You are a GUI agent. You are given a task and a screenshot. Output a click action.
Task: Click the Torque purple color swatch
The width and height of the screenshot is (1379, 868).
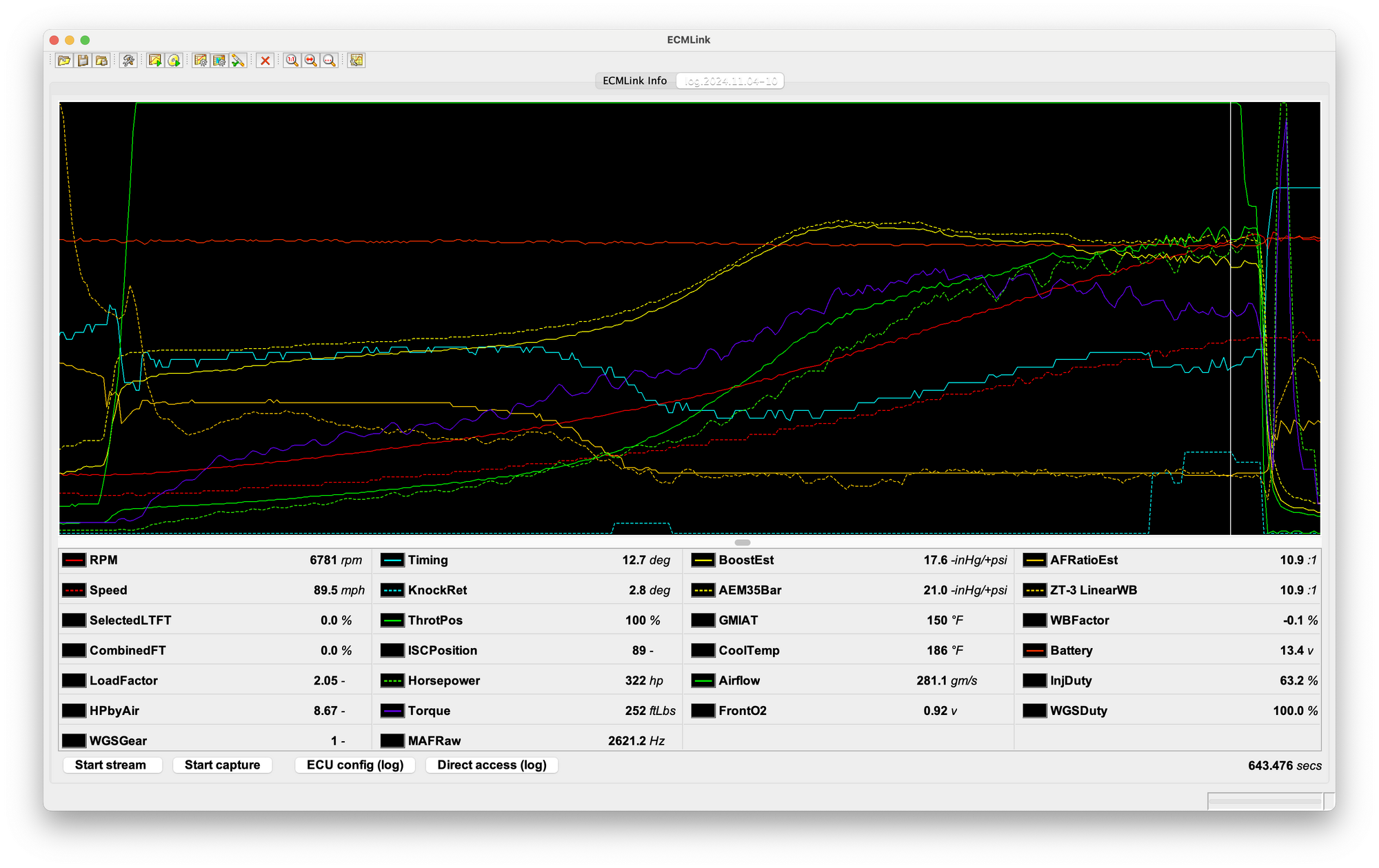point(392,710)
